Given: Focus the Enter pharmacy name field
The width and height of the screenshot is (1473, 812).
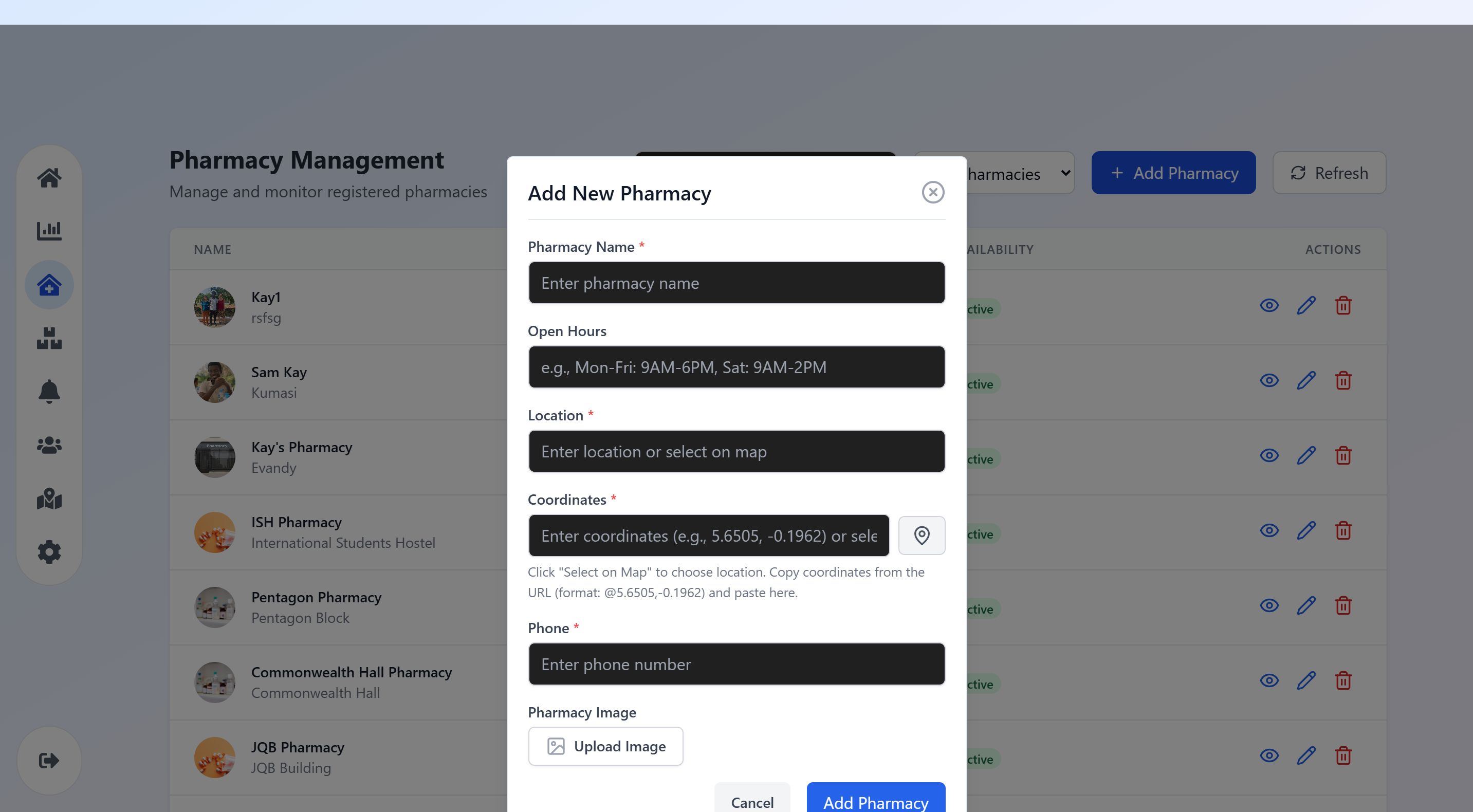Looking at the screenshot, I should (x=736, y=283).
